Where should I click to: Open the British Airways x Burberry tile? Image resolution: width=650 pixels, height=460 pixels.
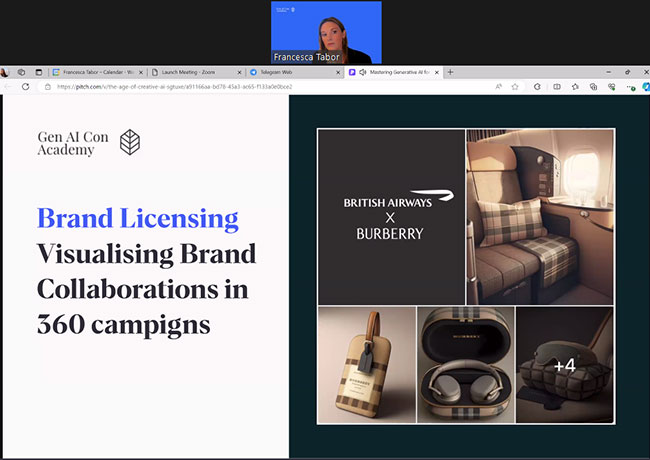(391, 217)
